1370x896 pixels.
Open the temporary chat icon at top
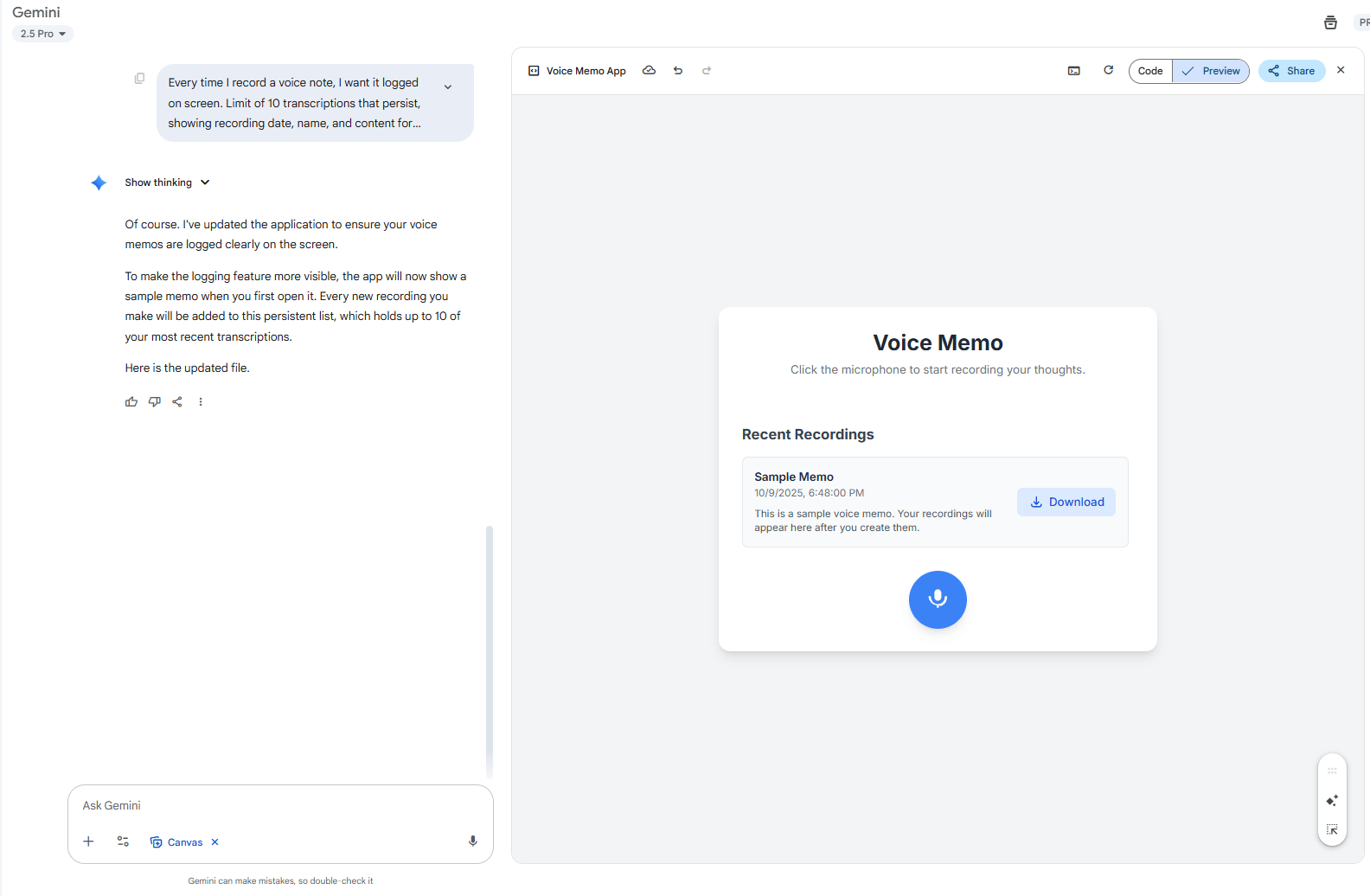coord(1330,22)
